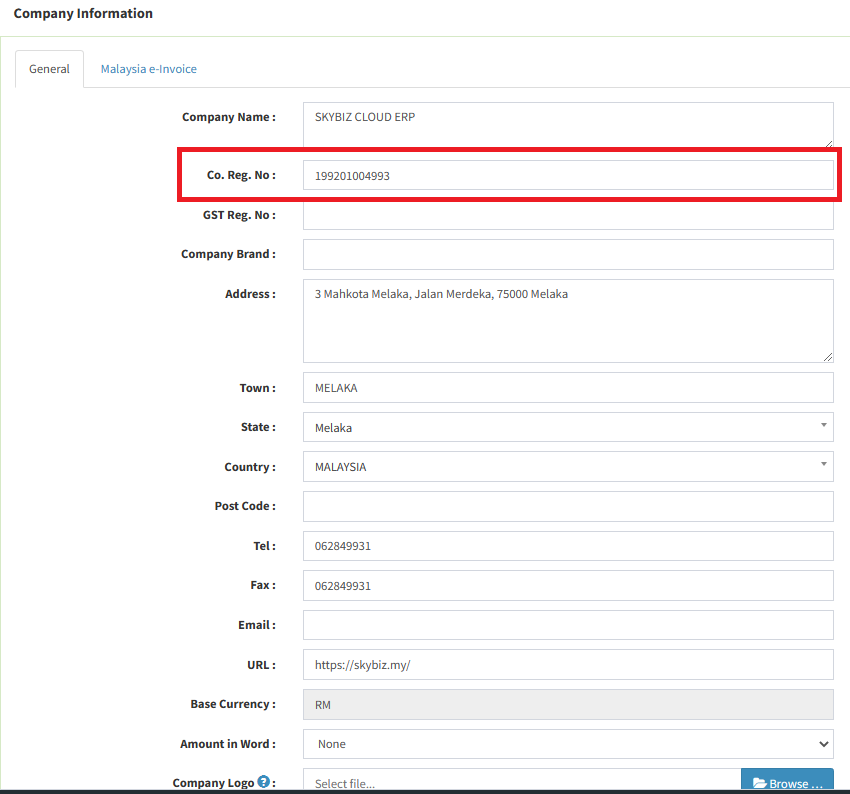Click the Select file input for logo
The image size is (850, 794).
(521, 782)
